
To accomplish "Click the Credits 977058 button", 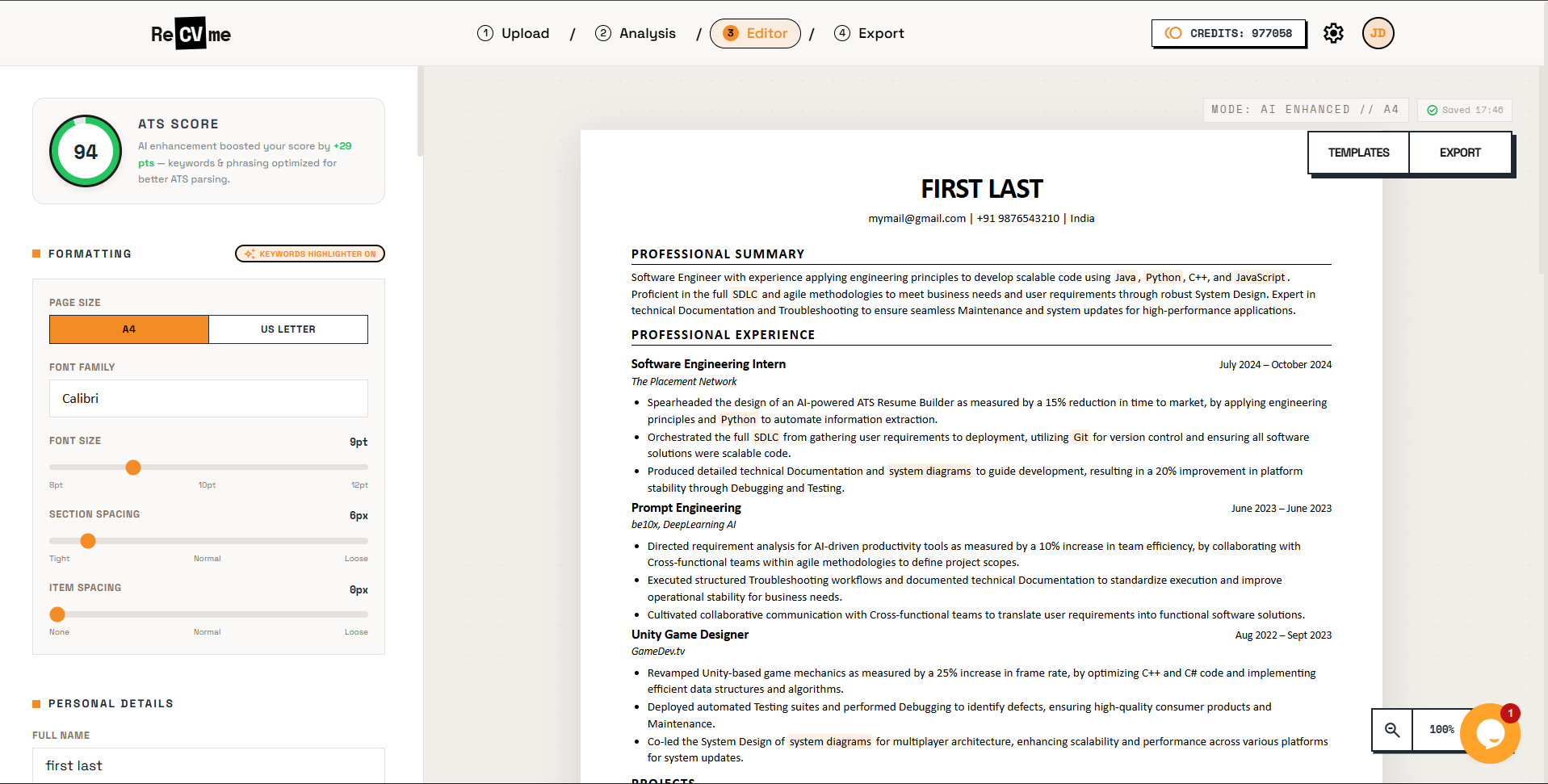I will pyautogui.click(x=1228, y=33).
